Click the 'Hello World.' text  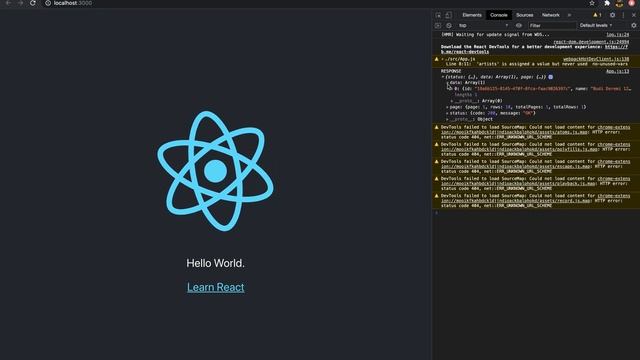click(x=216, y=263)
